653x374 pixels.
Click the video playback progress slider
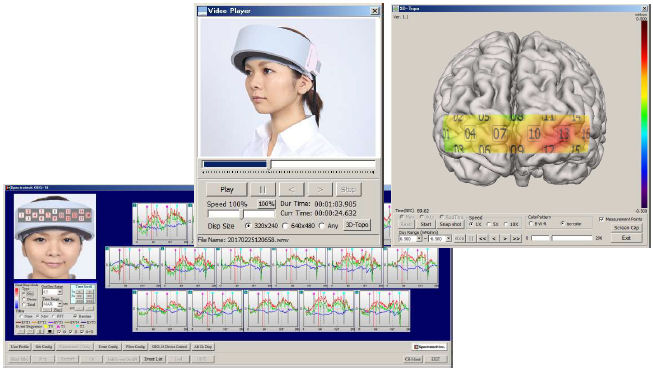288,164
